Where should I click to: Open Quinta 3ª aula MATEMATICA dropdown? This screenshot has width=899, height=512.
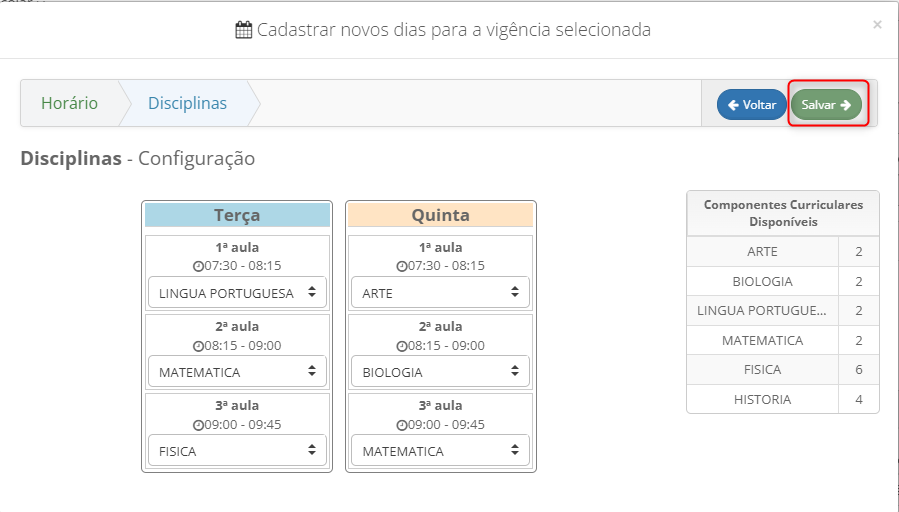(x=440, y=450)
